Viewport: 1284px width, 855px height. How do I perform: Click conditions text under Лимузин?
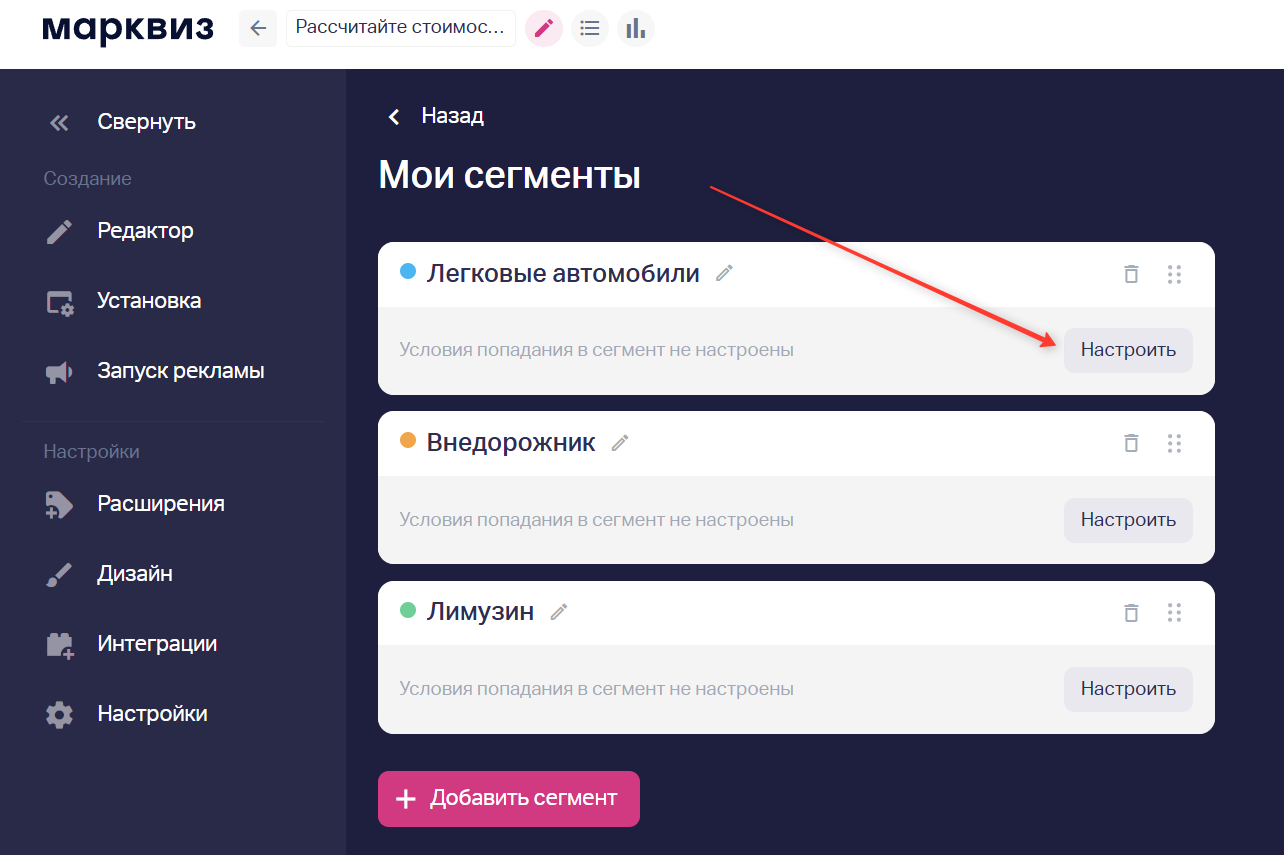tap(596, 689)
